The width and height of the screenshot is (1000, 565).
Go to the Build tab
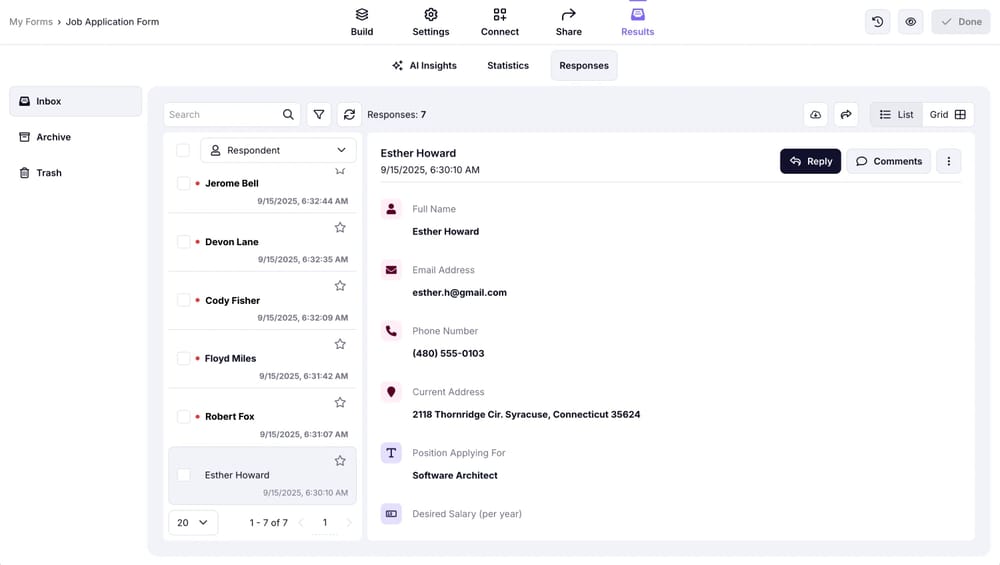coord(362,22)
